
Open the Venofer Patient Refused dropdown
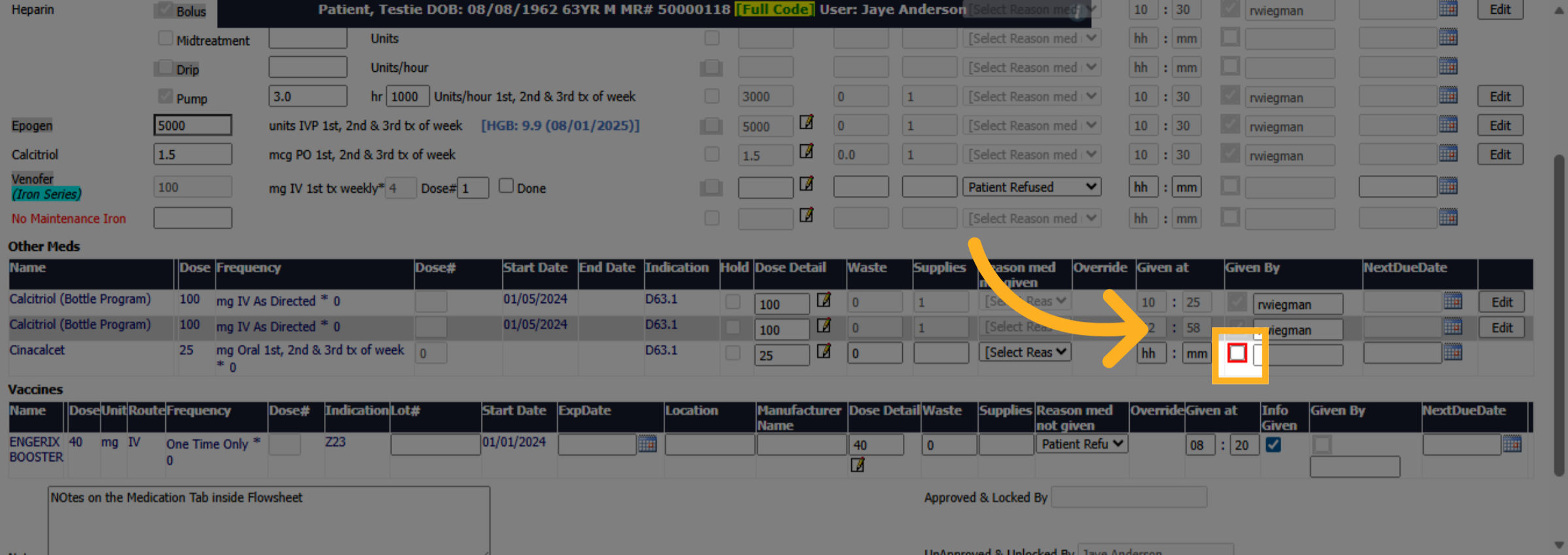pos(1032,187)
